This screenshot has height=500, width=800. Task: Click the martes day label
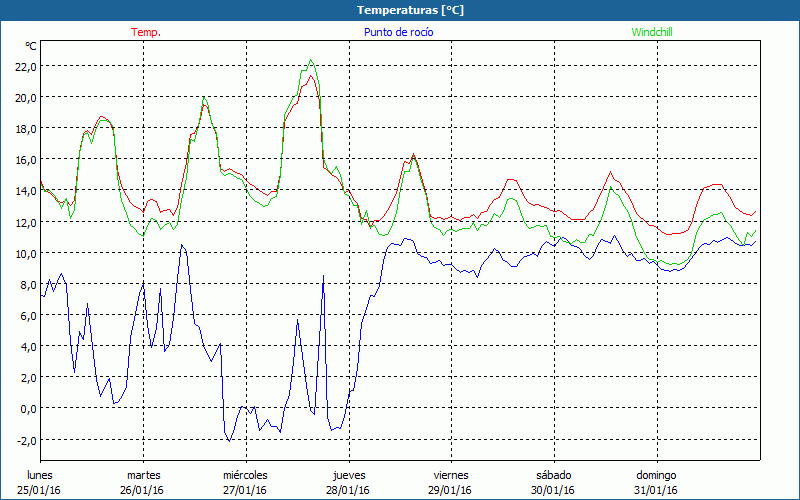[x=143, y=475]
